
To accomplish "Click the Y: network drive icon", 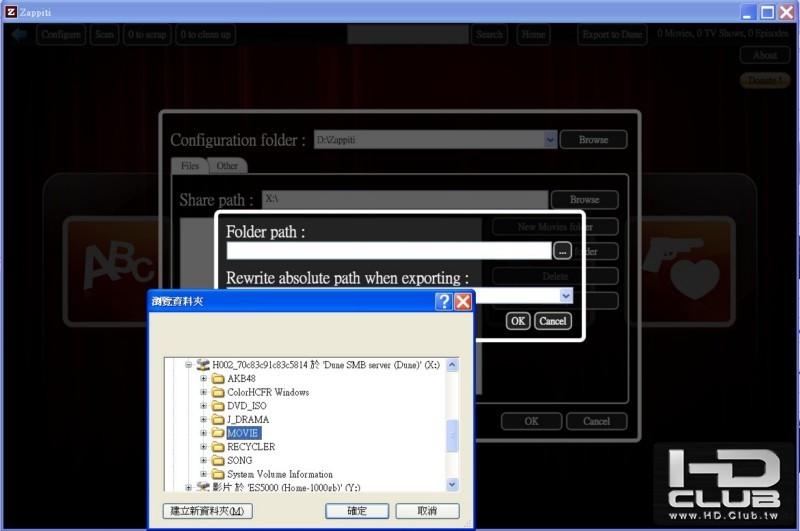I will pyautogui.click(x=203, y=487).
